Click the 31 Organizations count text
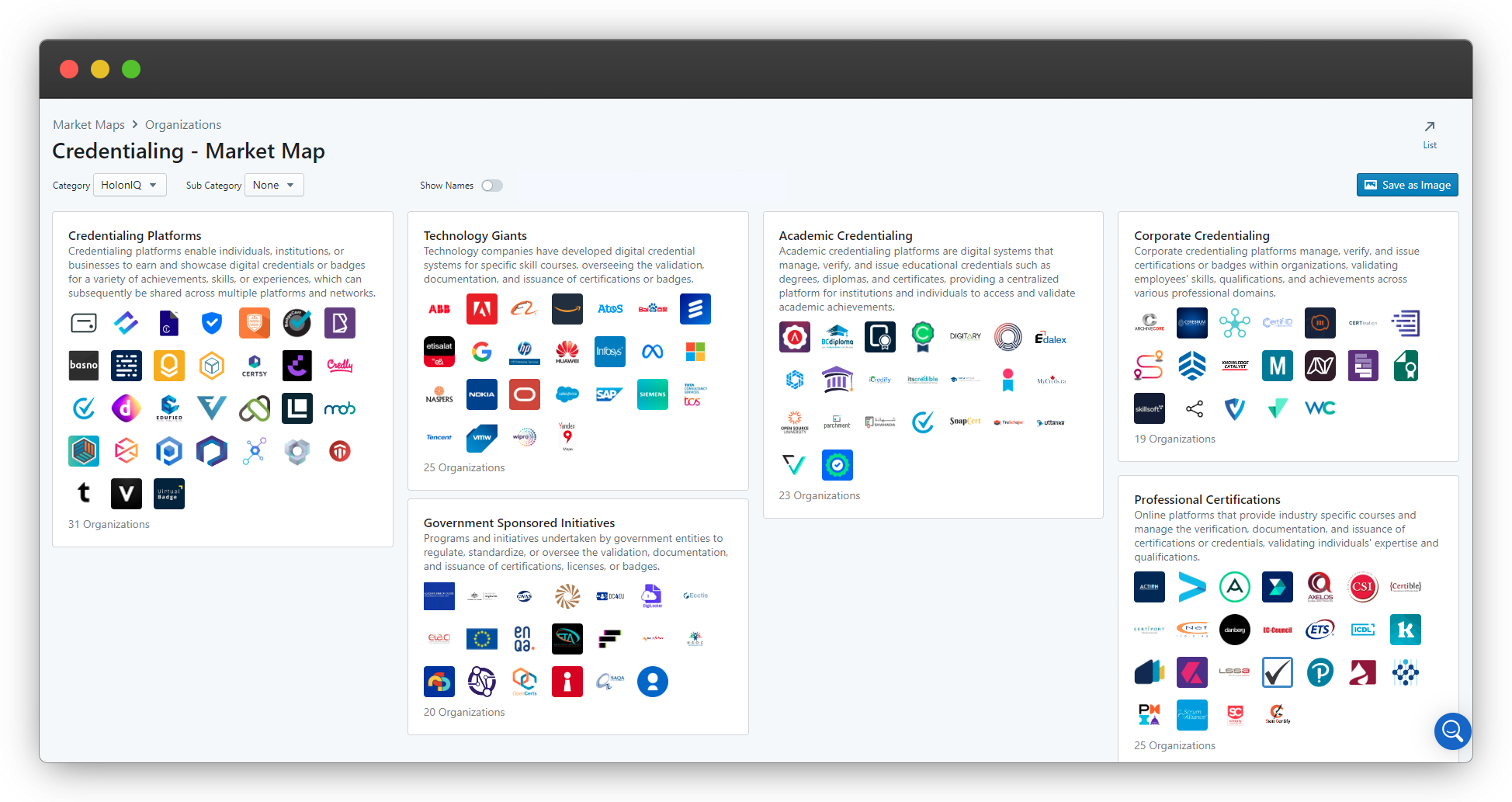The height and width of the screenshot is (802, 1512). point(109,524)
